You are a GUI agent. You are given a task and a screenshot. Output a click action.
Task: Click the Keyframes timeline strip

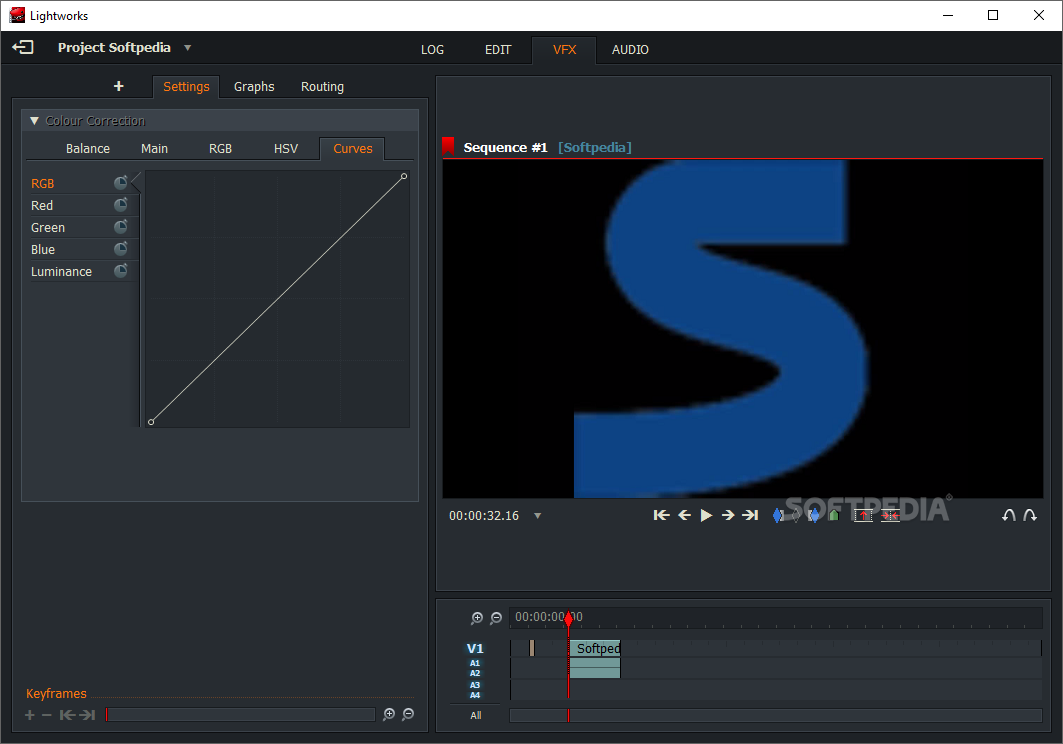coord(241,715)
